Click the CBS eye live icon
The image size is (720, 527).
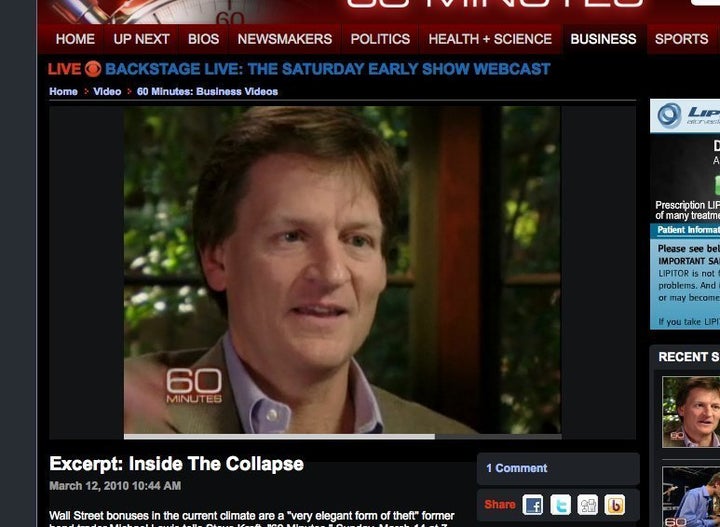coord(93,69)
